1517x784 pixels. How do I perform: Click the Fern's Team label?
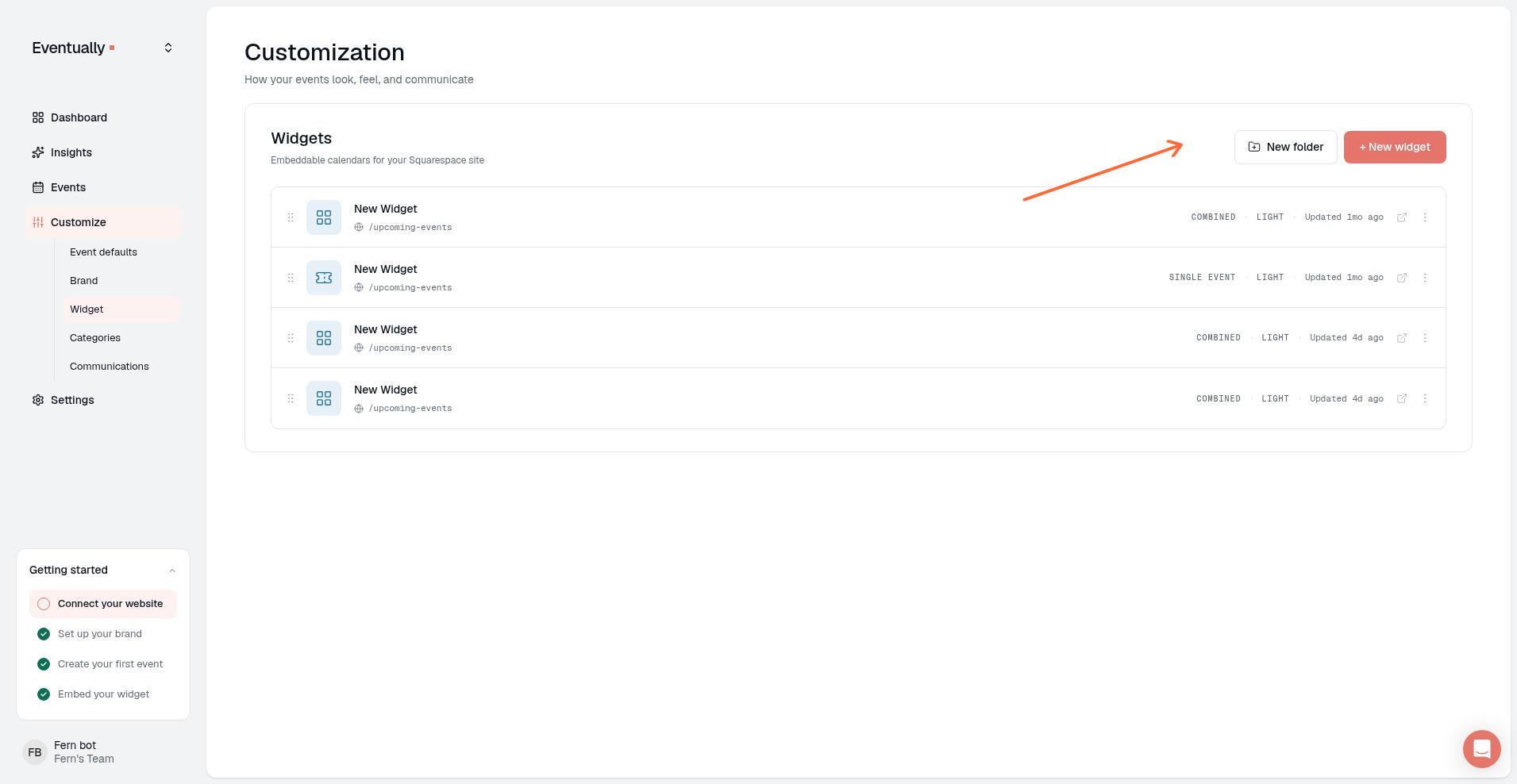84,759
